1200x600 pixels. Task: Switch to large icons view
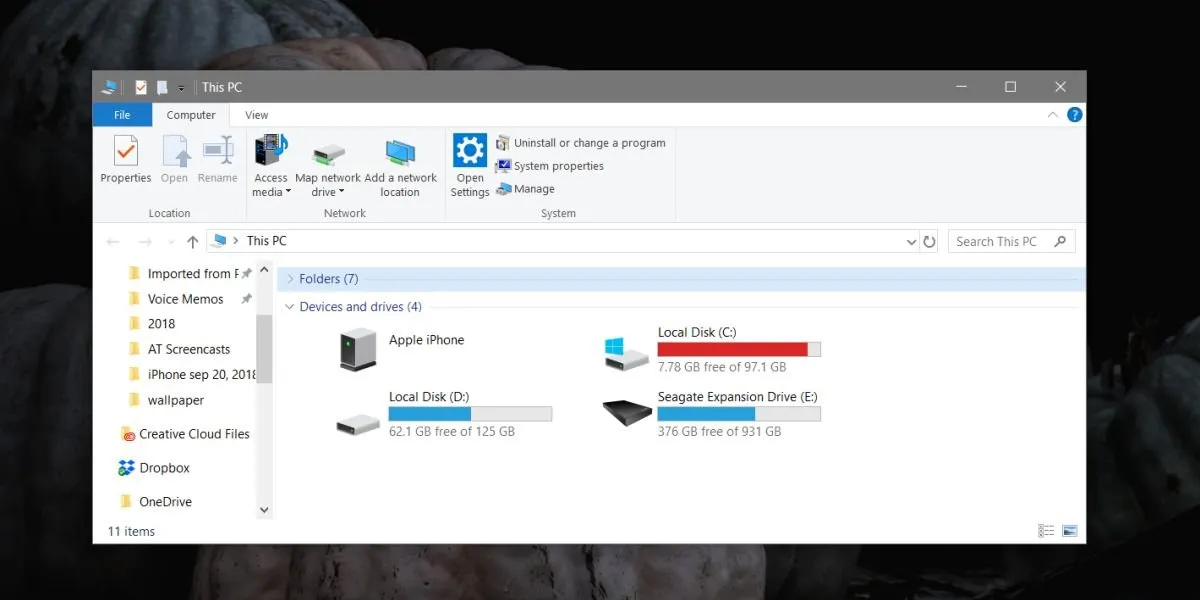pyautogui.click(x=1069, y=531)
